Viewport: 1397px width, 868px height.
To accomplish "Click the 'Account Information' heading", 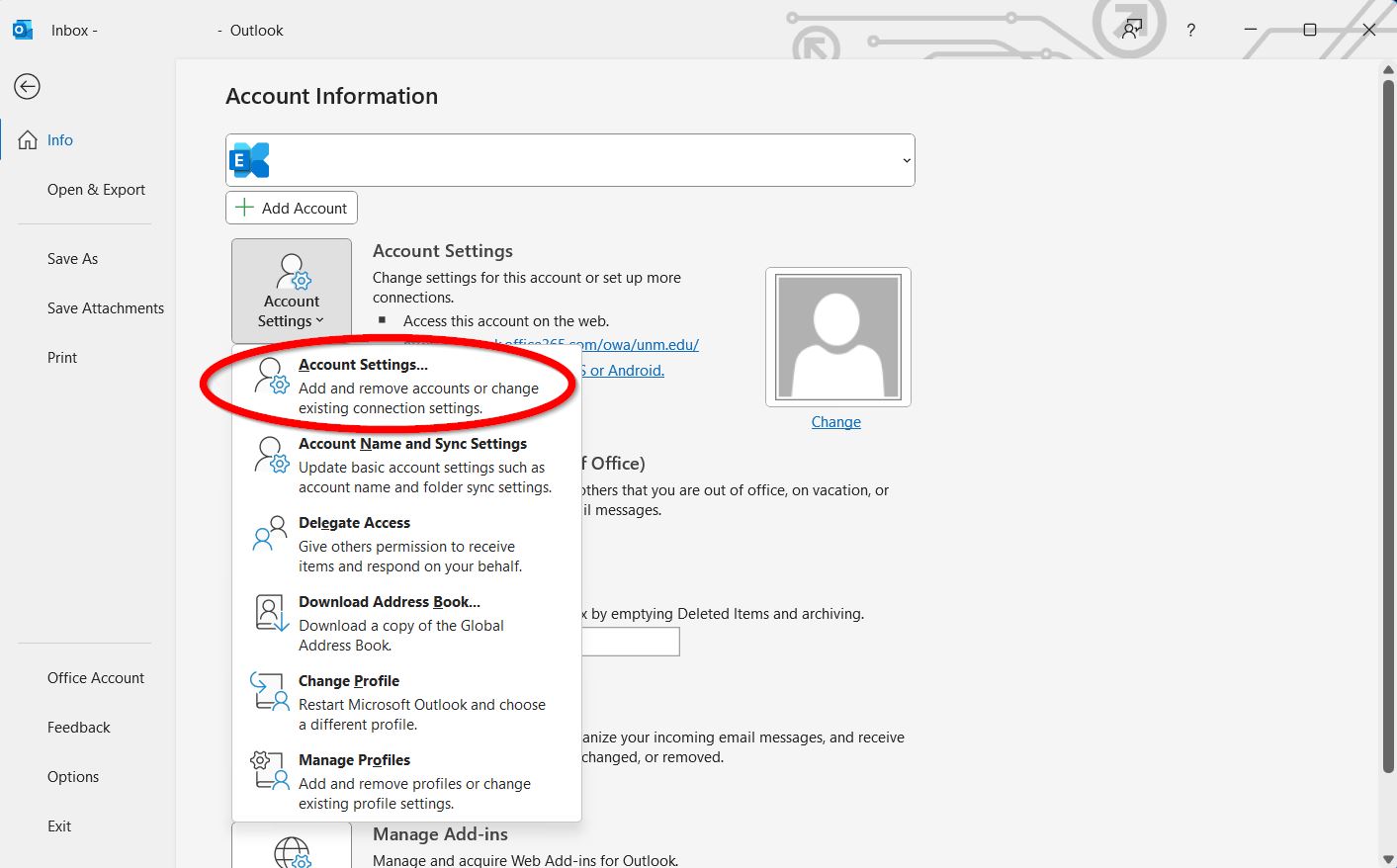I will 331,97.
